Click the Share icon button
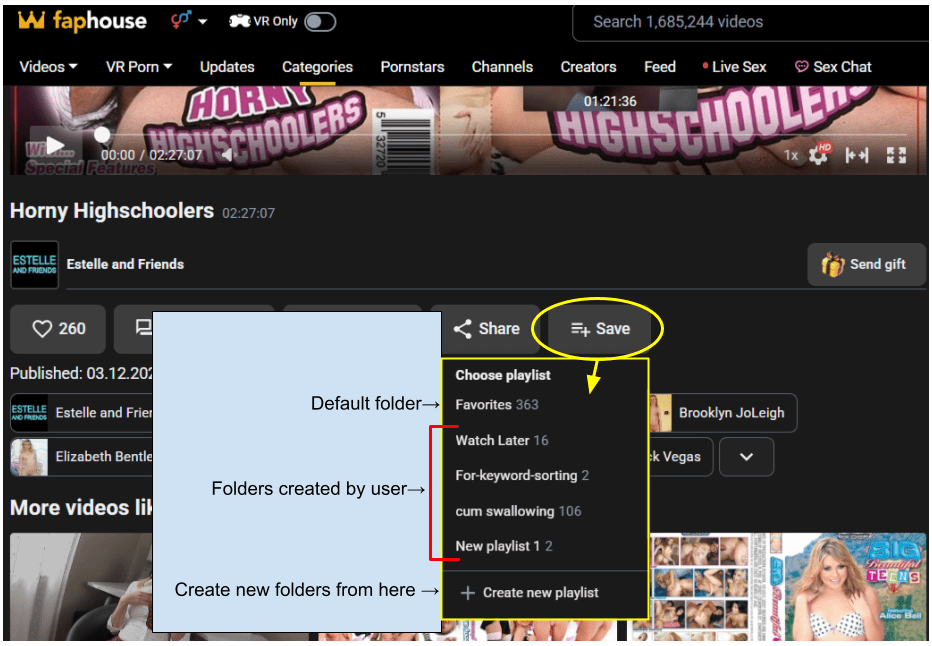This screenshot has width=932, height=646. (x=486, y=329)
